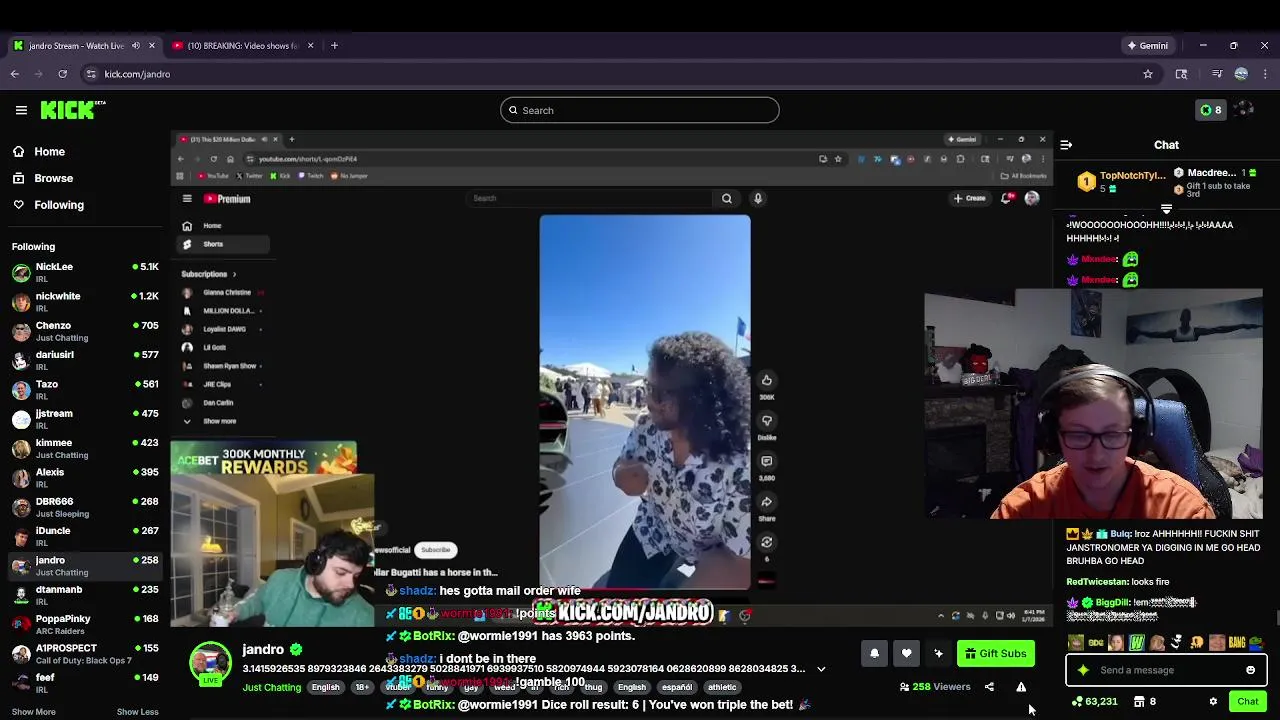Expand the gift leaderboard arrow in chat
Image resolution: width=1280 pixels, height=720 pixels.
click(1166, 209)
